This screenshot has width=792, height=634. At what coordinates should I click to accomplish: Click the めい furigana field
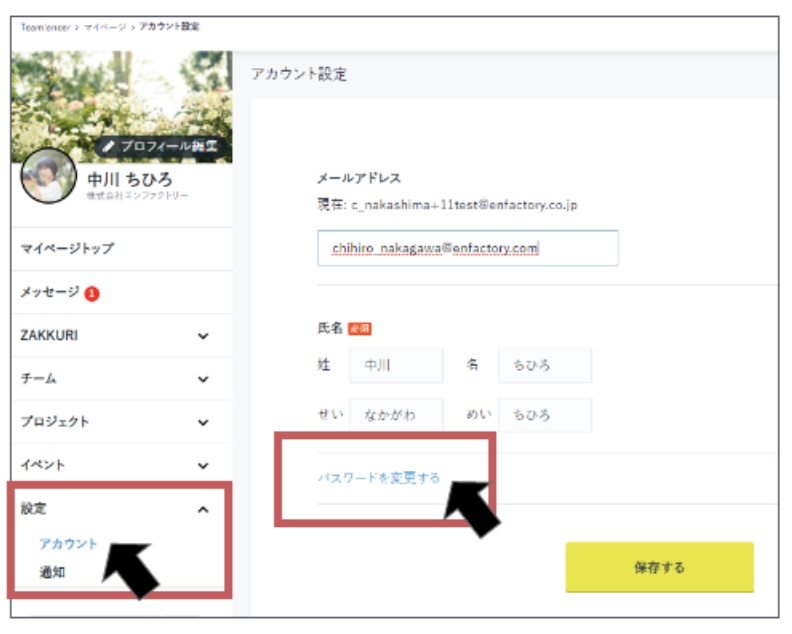coord(544,415)
